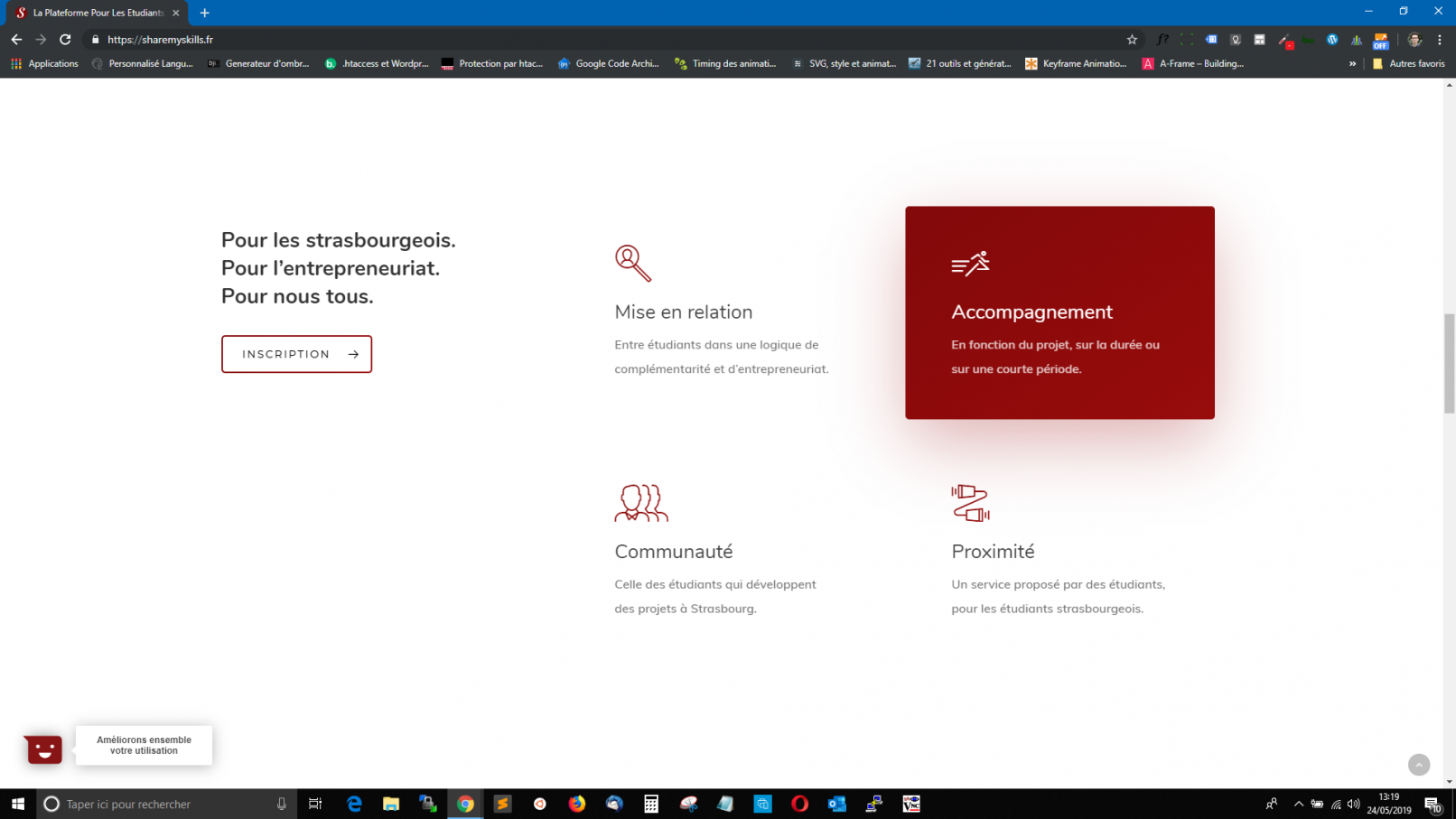Image resolution: width=1456 pixels, height=819 pixels.
Task: Open a new browser tab
Action: 205,13
